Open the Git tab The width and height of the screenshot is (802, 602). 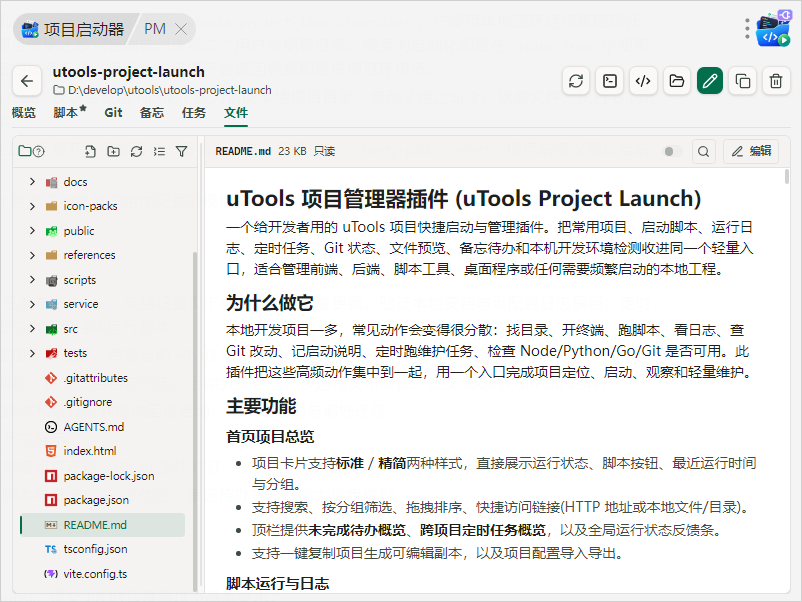click(113, 113)
